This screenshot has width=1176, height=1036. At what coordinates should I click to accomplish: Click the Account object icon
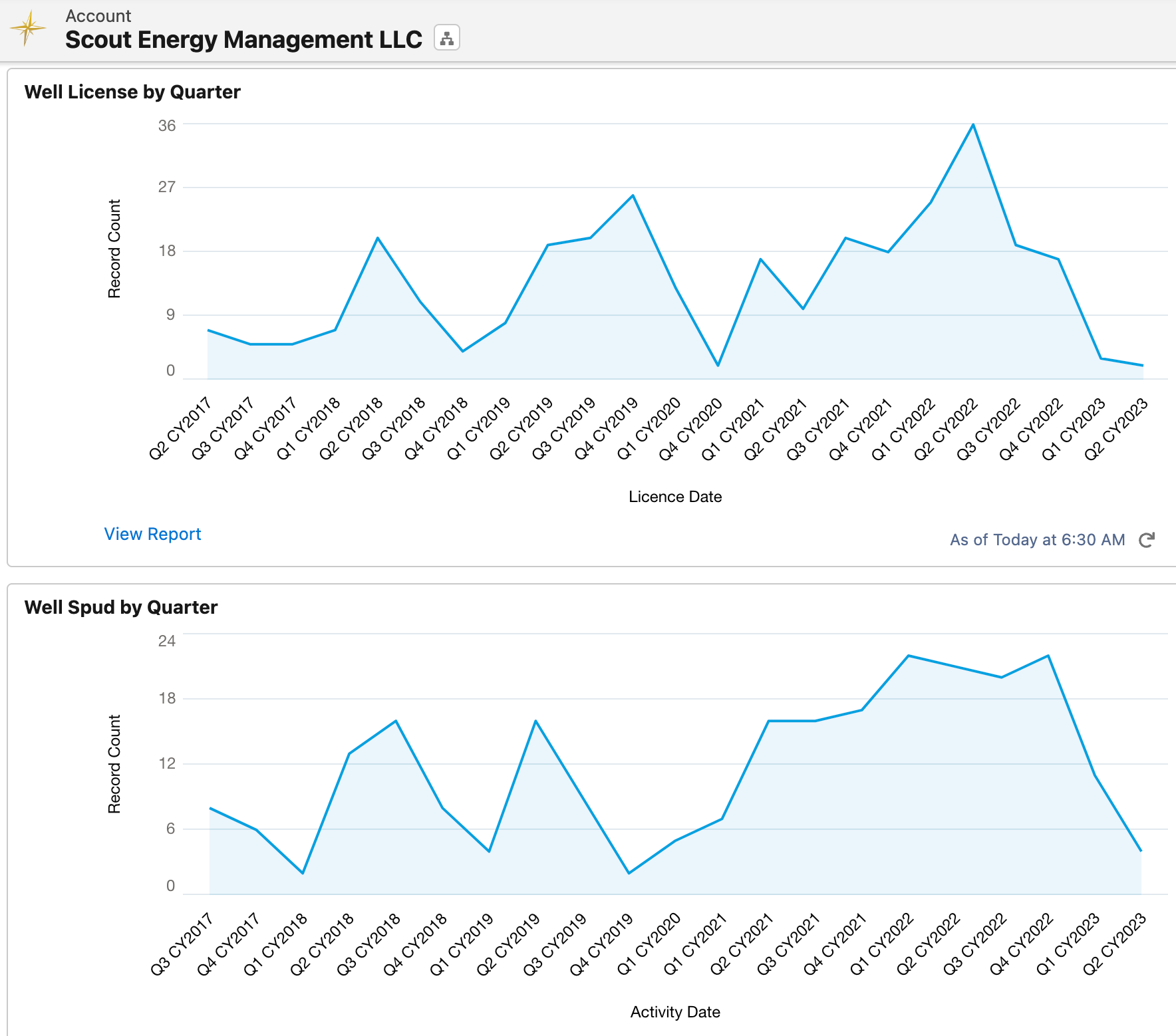[28, 29]
